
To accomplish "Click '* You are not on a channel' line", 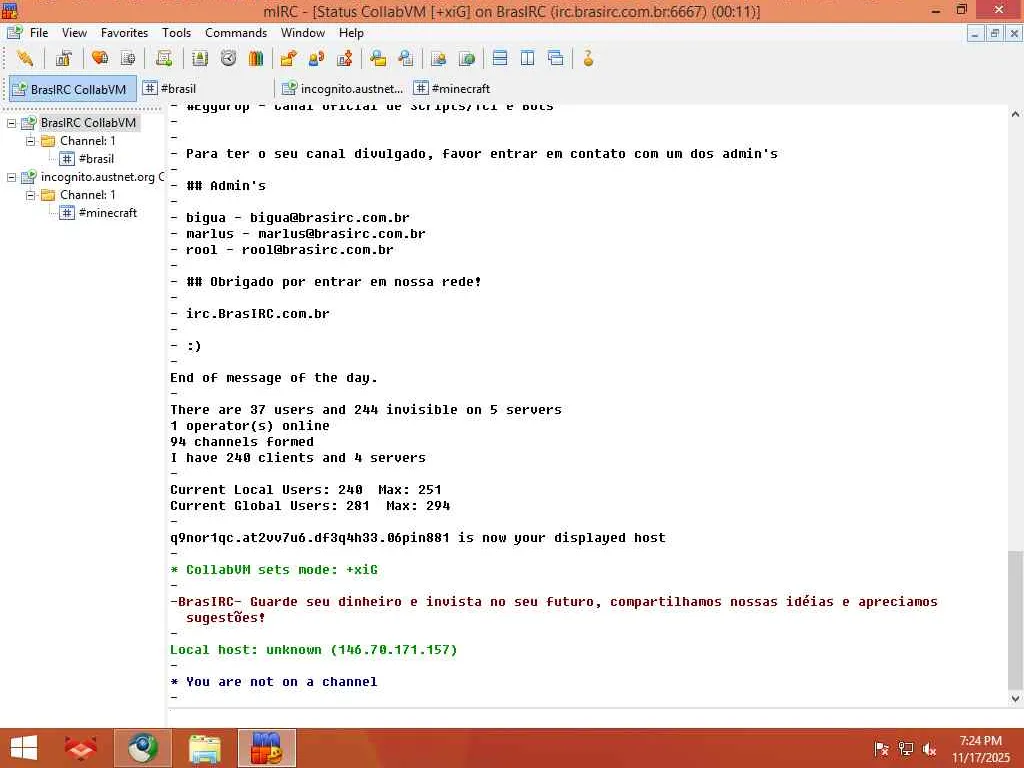I will click(x=274, y=682).
